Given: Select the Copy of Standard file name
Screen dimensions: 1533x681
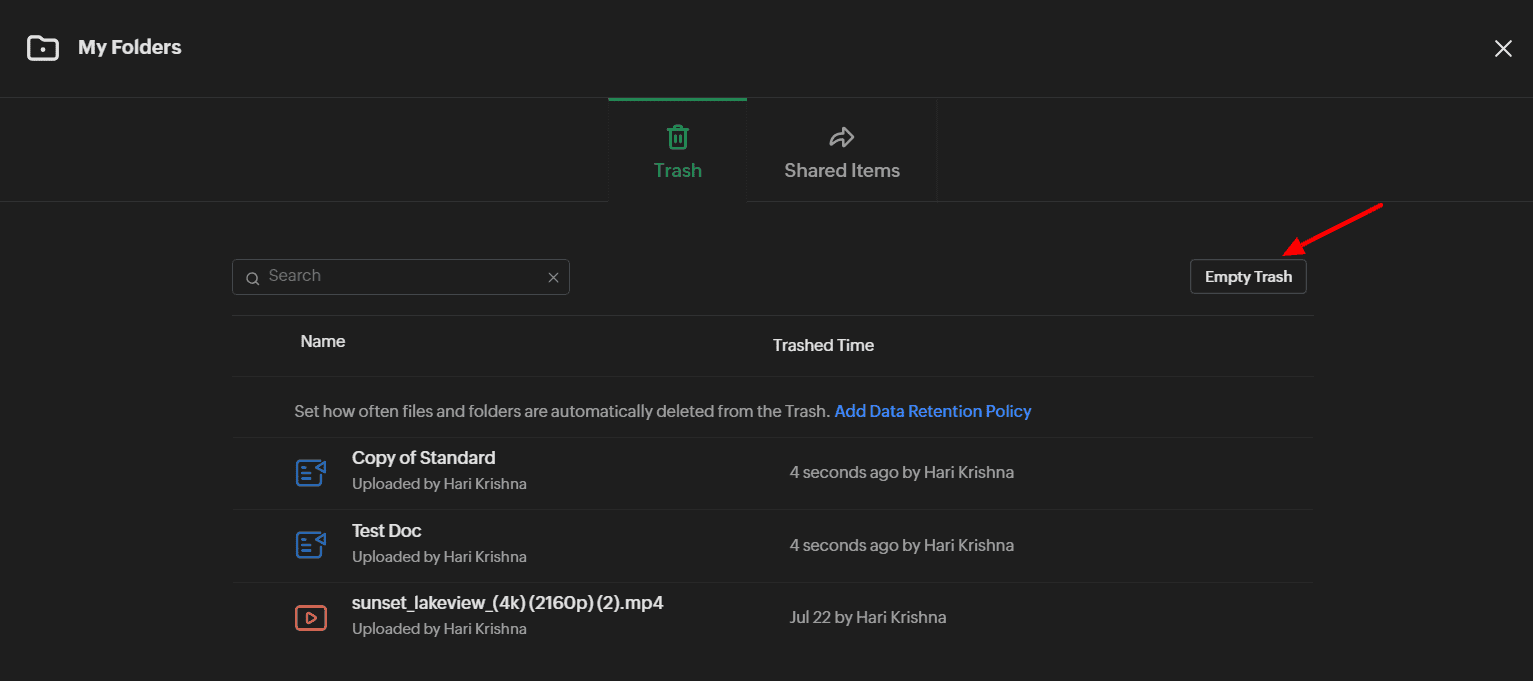Looking at the screenshot, I should tap(423, 458).
